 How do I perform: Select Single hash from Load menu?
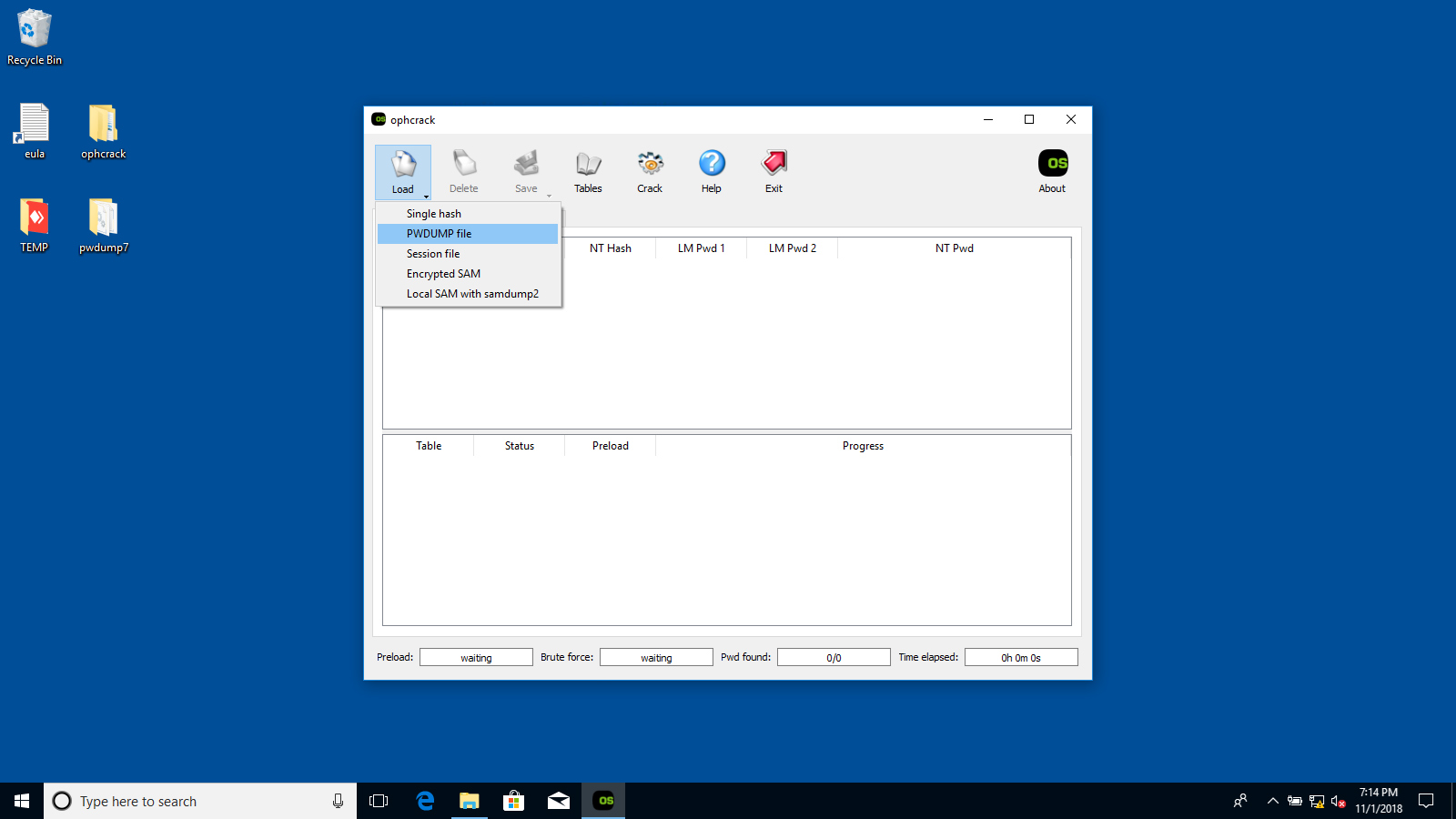coord(468,214)
